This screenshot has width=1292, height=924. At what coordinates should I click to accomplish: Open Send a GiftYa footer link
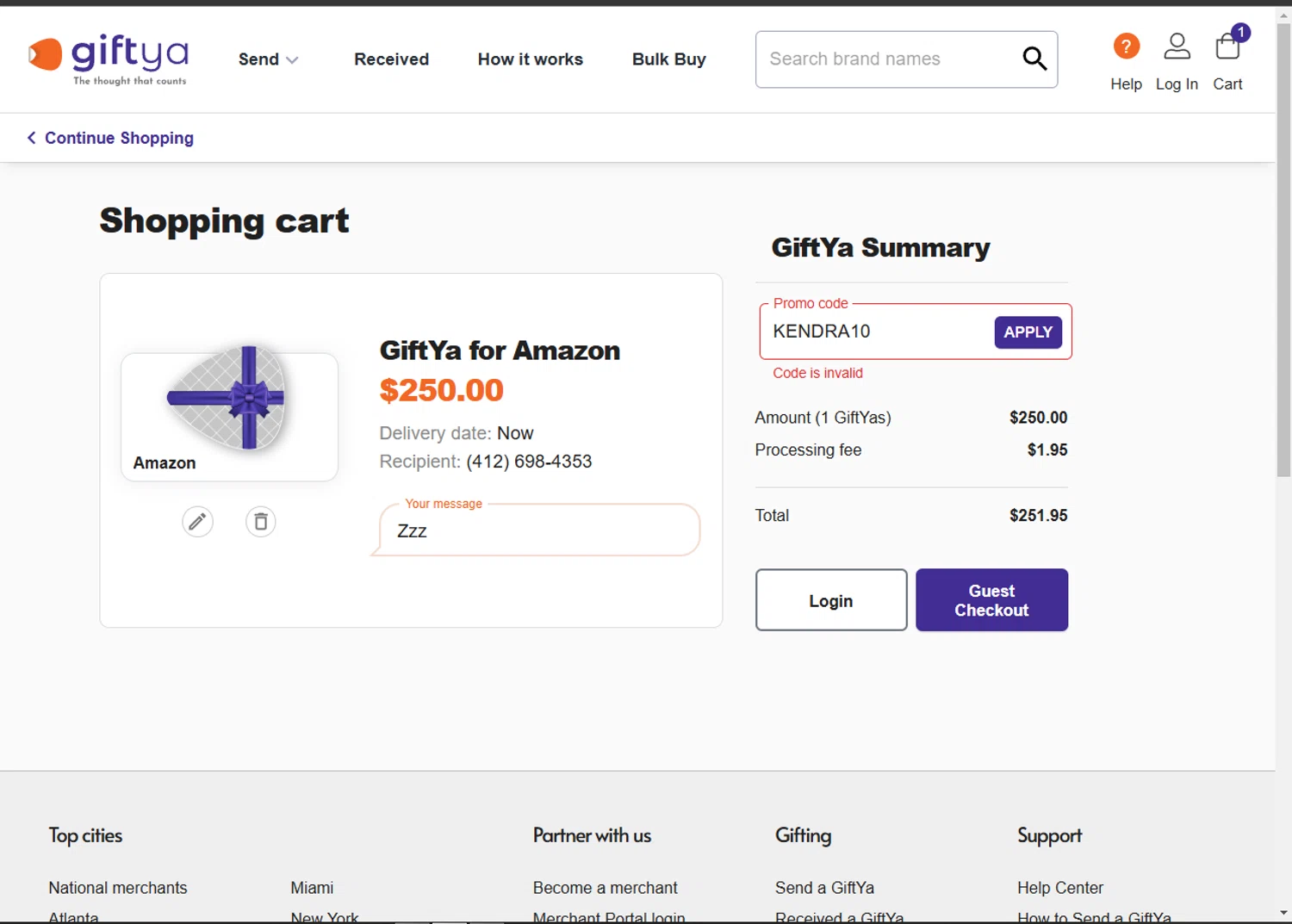(824, 888)
